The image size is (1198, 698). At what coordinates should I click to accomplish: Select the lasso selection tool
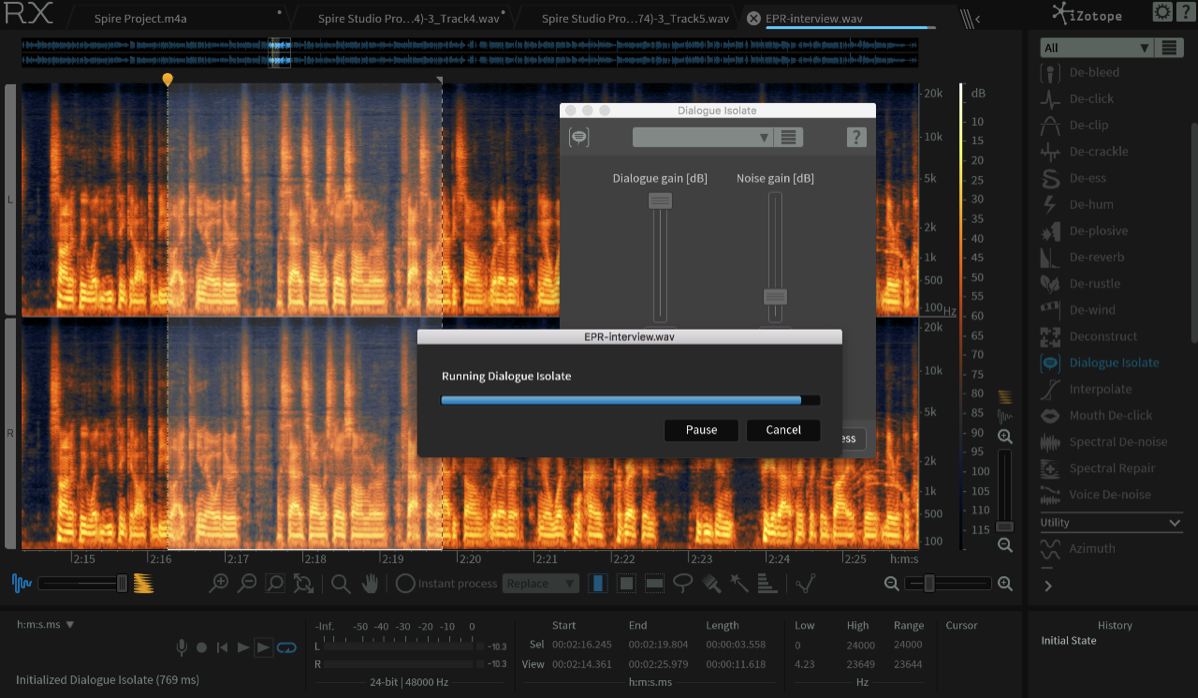pyautogui.click(x=682, y=583)
